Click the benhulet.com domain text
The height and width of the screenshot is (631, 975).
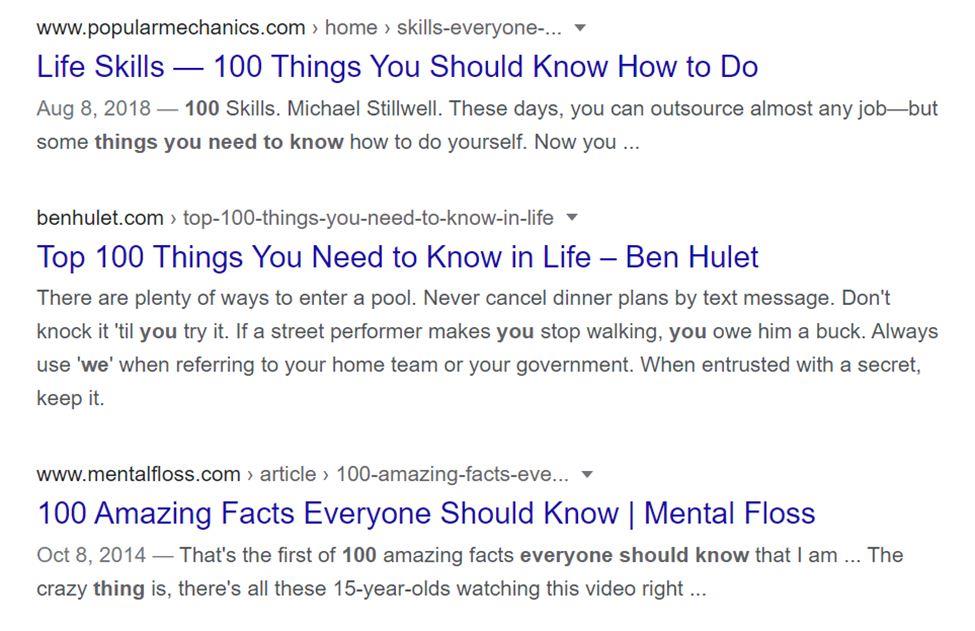pyautogui.click(x=100, y=218)
